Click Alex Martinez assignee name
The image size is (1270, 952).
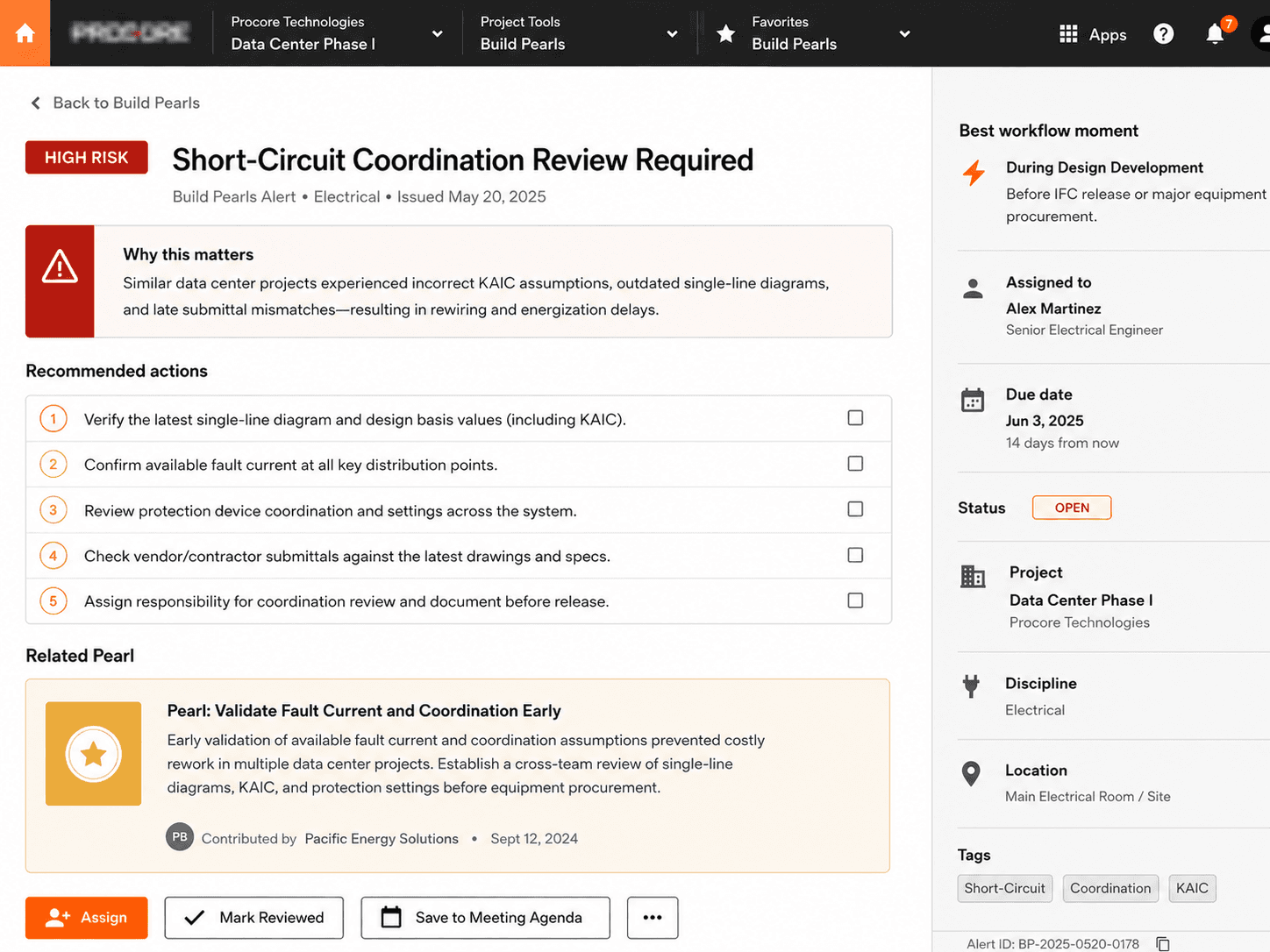(1053, 309)
